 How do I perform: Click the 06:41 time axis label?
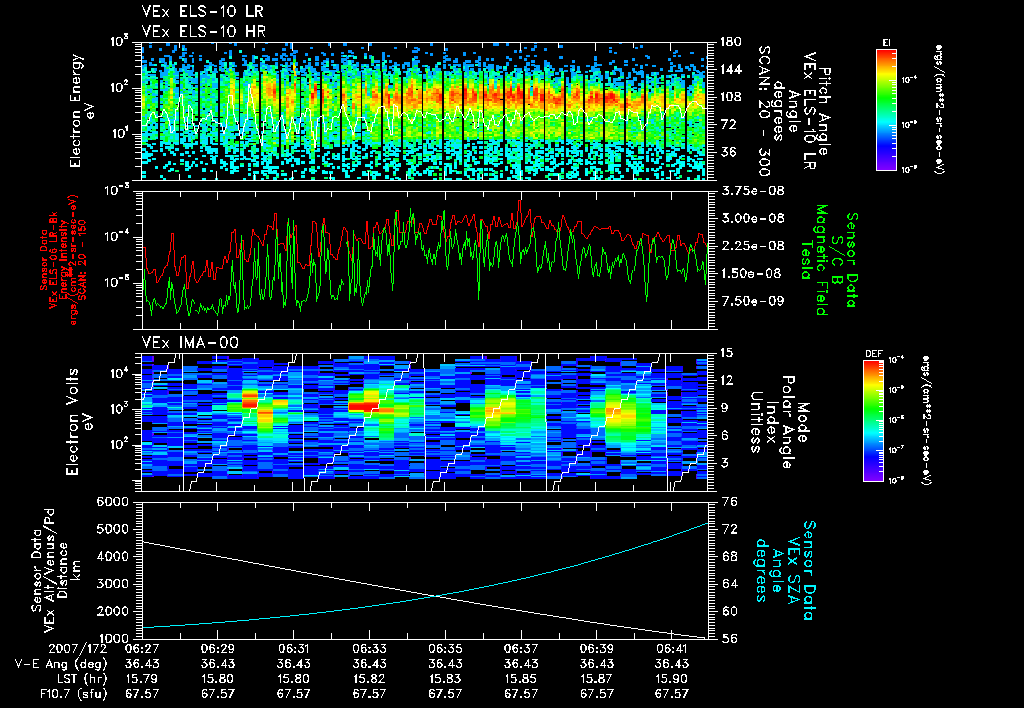point(672,649)
